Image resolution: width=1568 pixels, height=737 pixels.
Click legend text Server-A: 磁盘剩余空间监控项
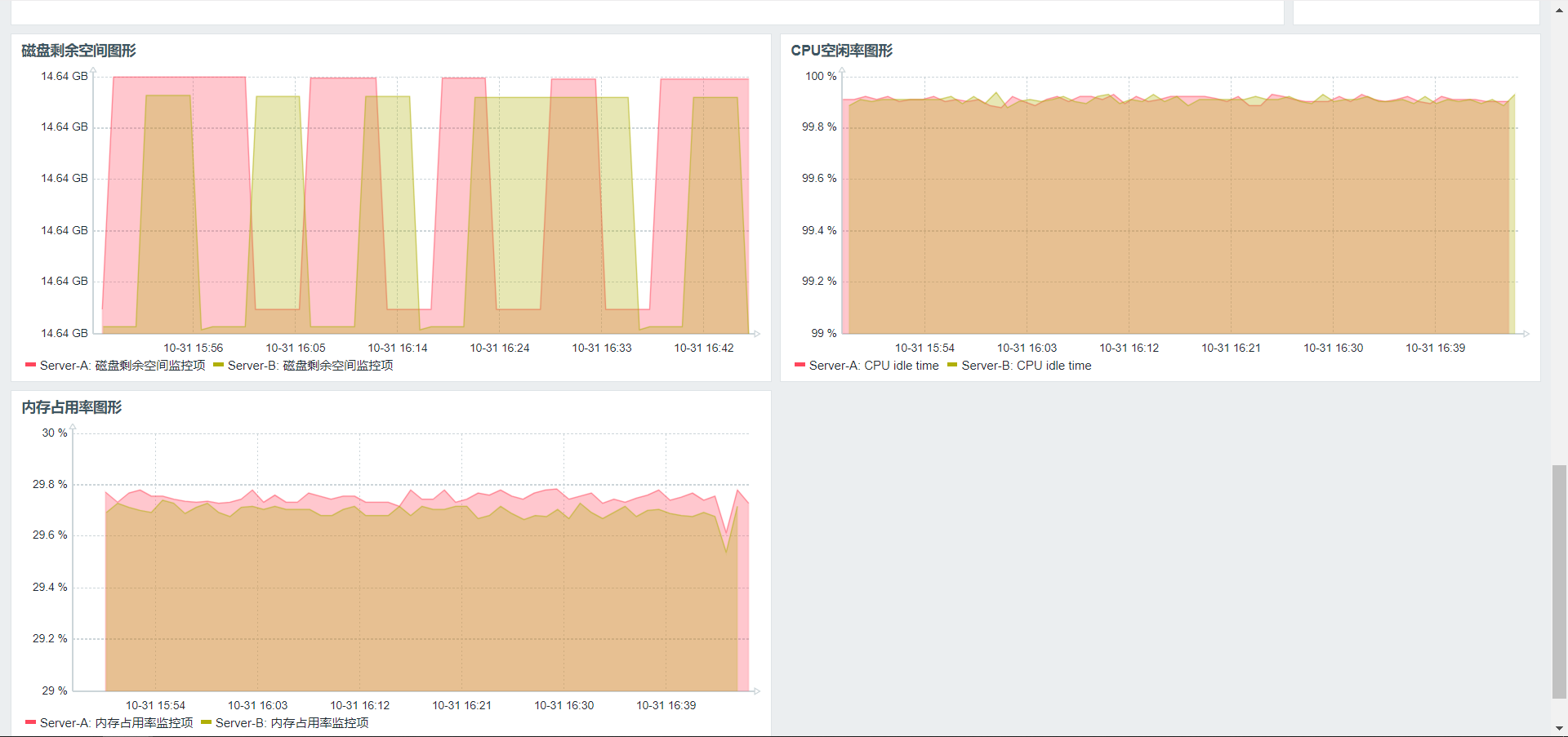(x=122, y=366)
